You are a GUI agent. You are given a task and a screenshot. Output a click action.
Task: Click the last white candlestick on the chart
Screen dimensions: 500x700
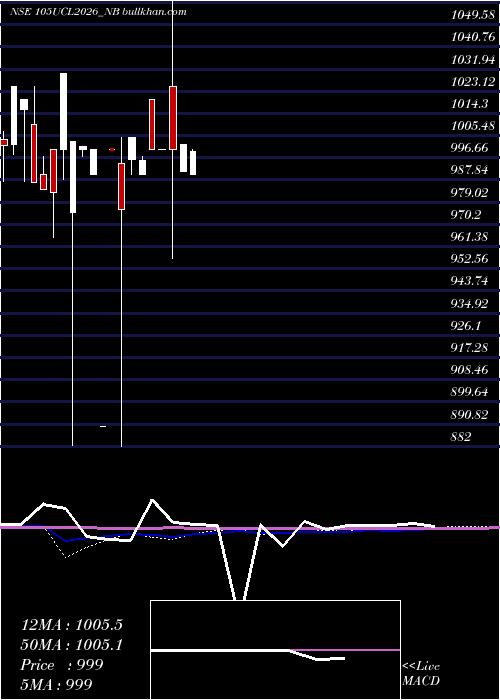click(193, 162)
